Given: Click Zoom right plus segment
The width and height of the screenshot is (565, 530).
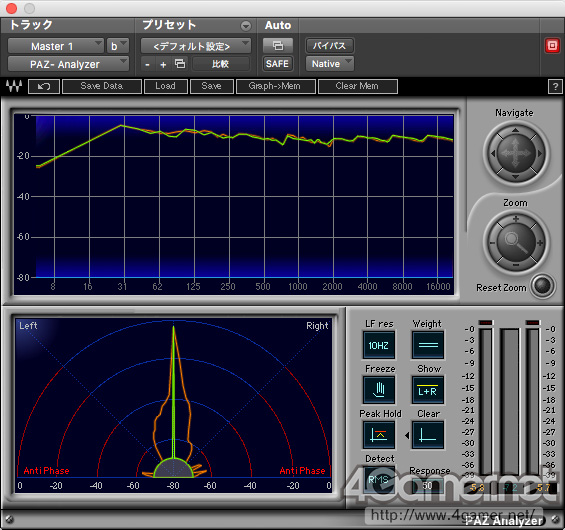Looking at the screenshot, I should [540, 242].
